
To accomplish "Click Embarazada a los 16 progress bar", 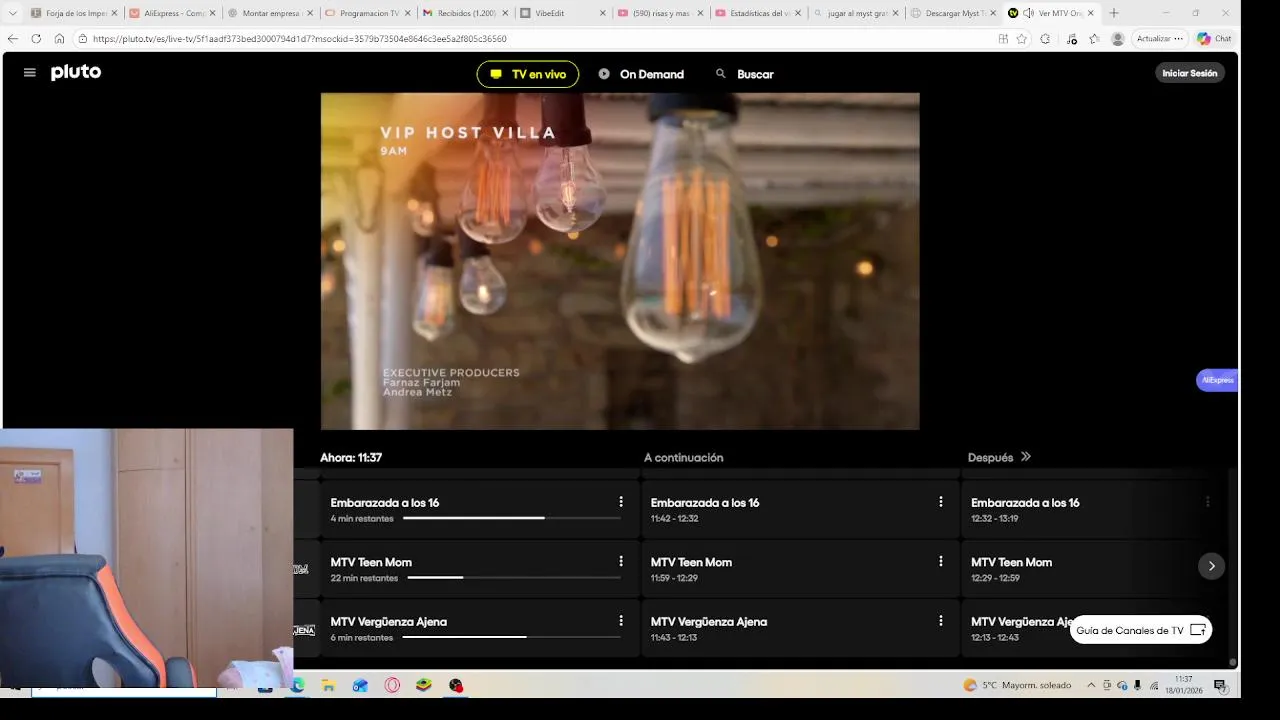I will [512, 518].
